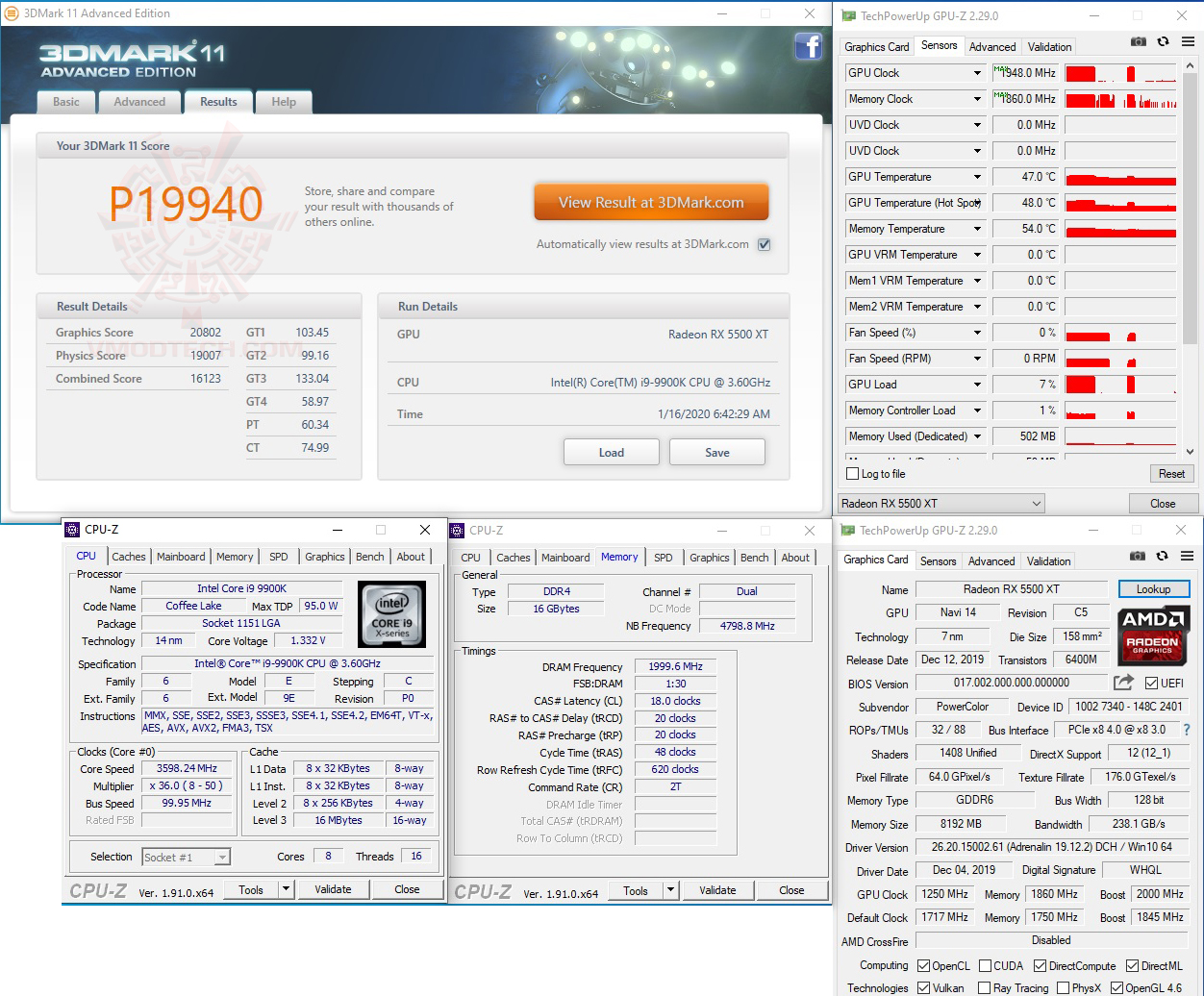This screenshot has width=1204, height=996.
Task: Click View Result at 3DMark.com button
Action: point(651,203)
